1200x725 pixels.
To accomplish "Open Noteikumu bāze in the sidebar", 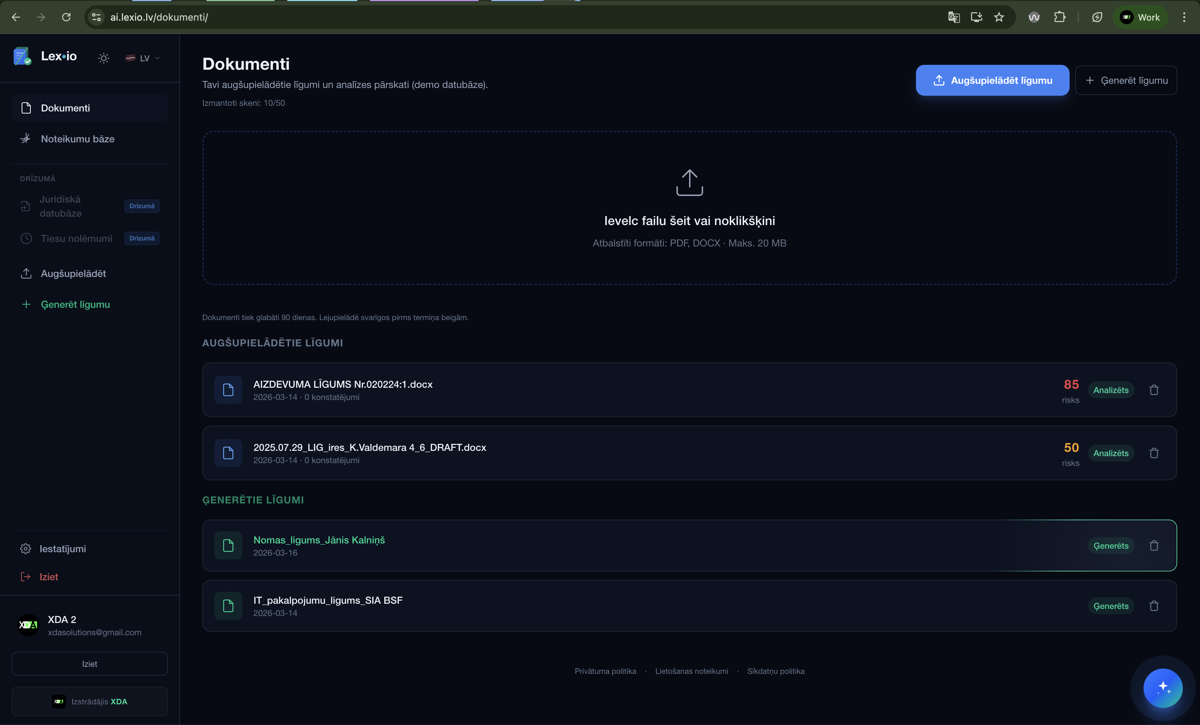I will tap(77, 139).
